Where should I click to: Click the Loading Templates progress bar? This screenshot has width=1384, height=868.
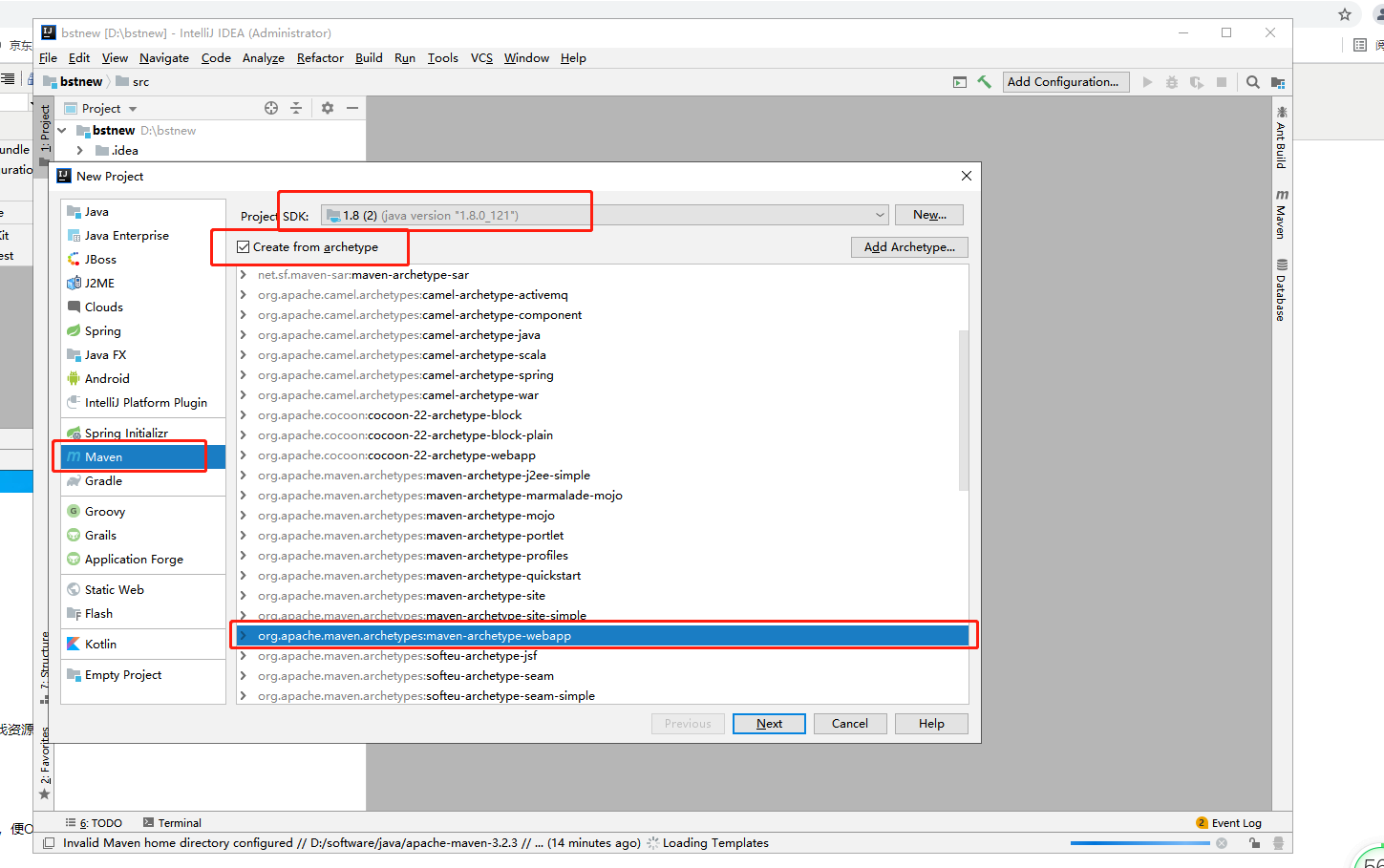click(1140, 843)
